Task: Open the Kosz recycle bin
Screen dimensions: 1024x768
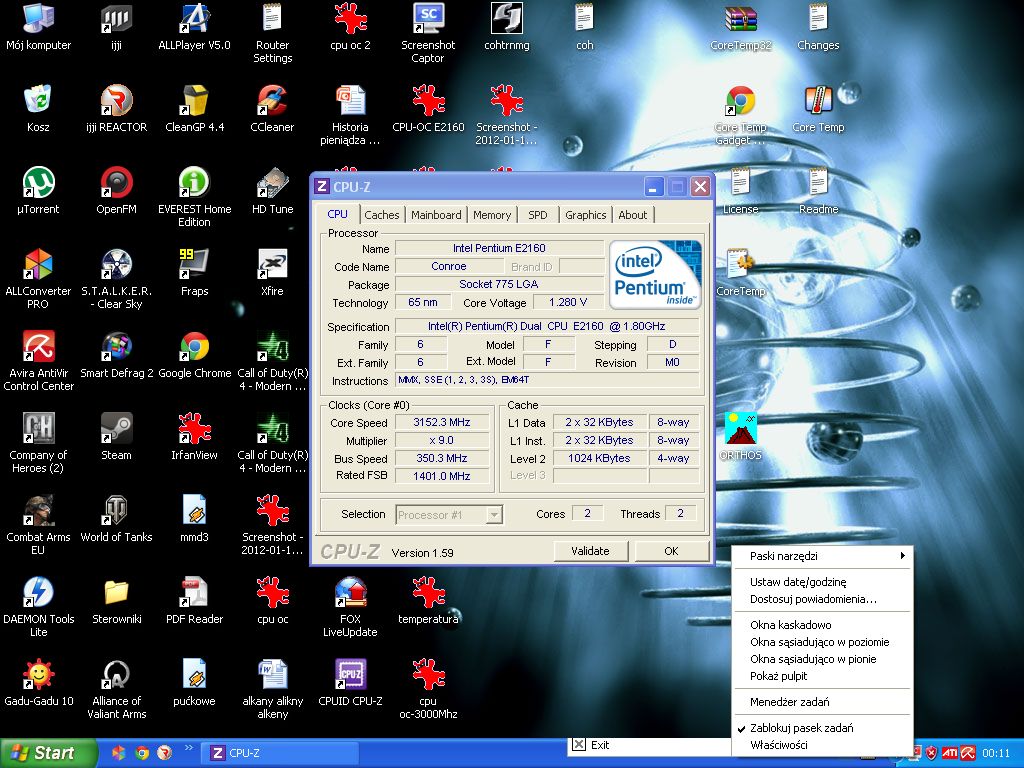Action: (x=38, y=110)
